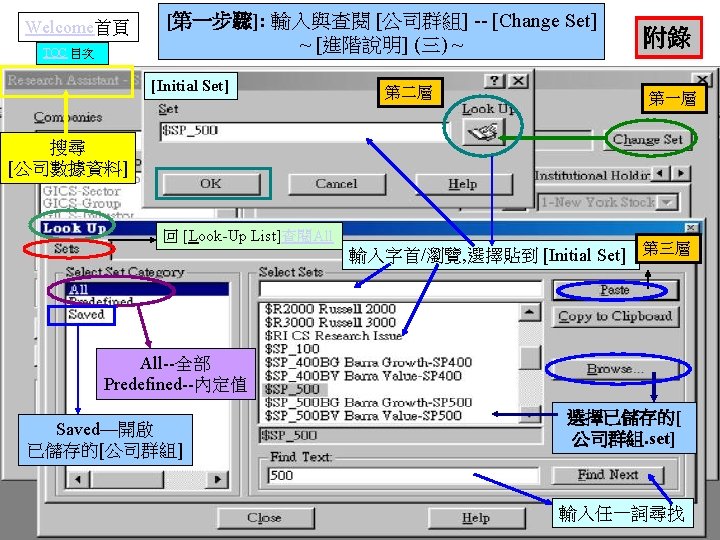Select $SP_500BV Barra Value-SP500

coord(363,416)
